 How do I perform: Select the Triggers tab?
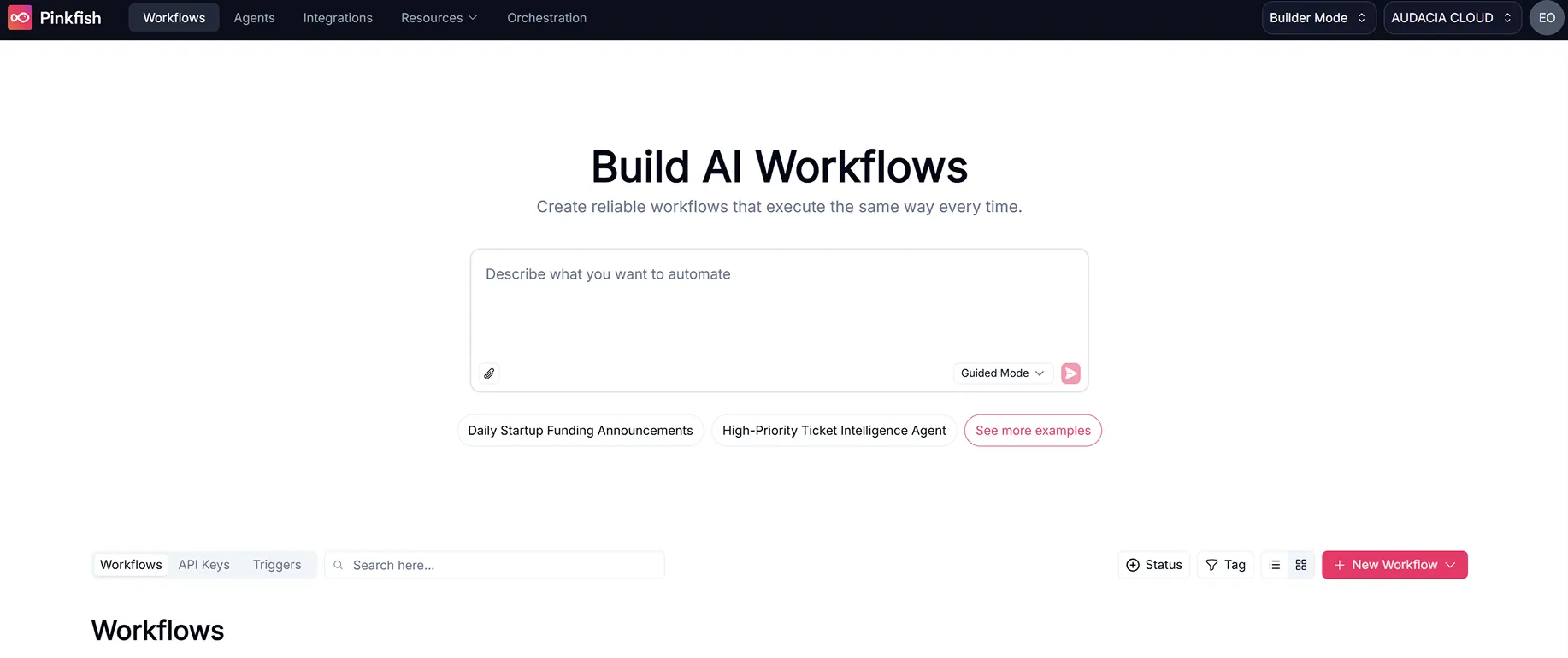277,565
